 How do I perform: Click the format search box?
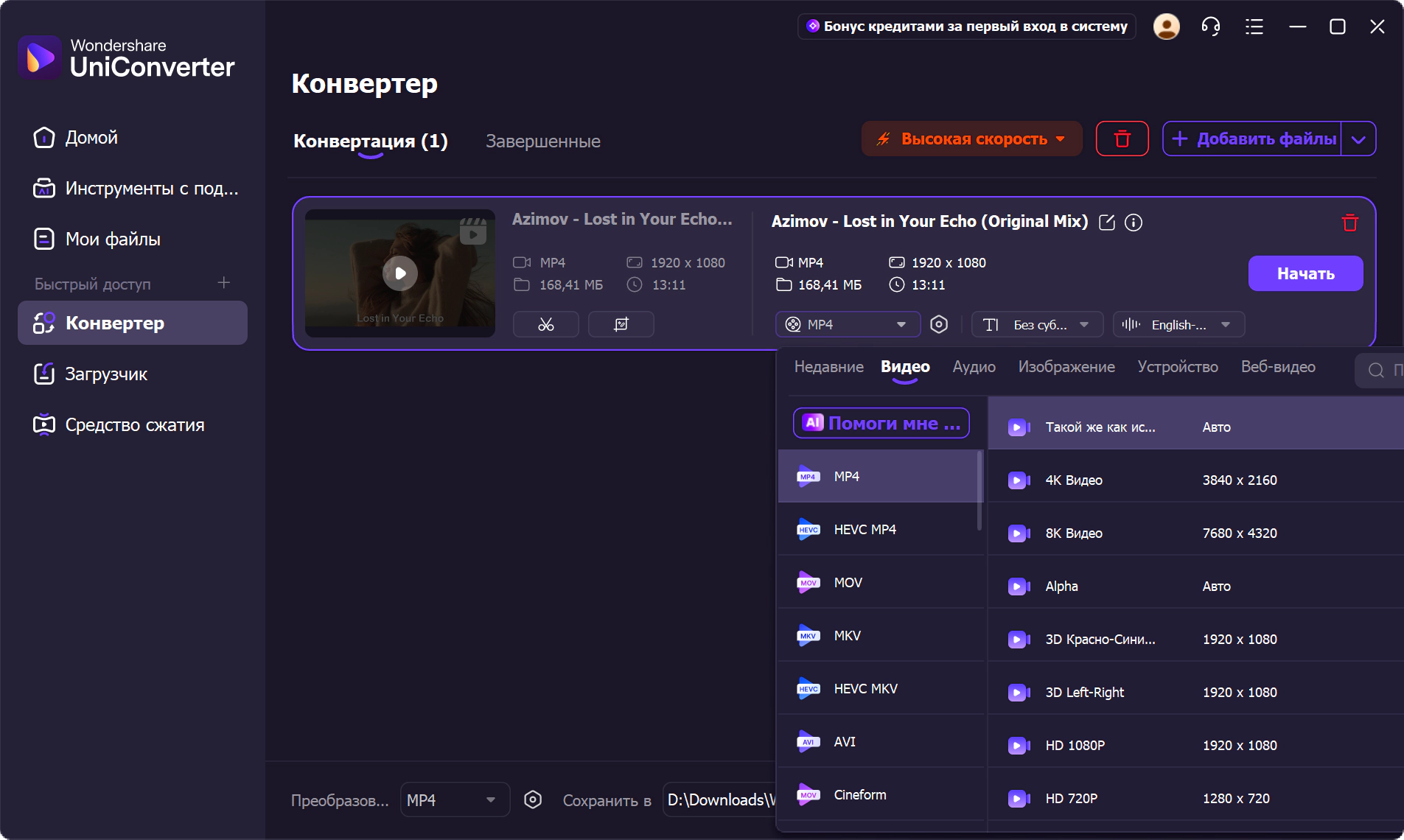tap(1380, 370)
